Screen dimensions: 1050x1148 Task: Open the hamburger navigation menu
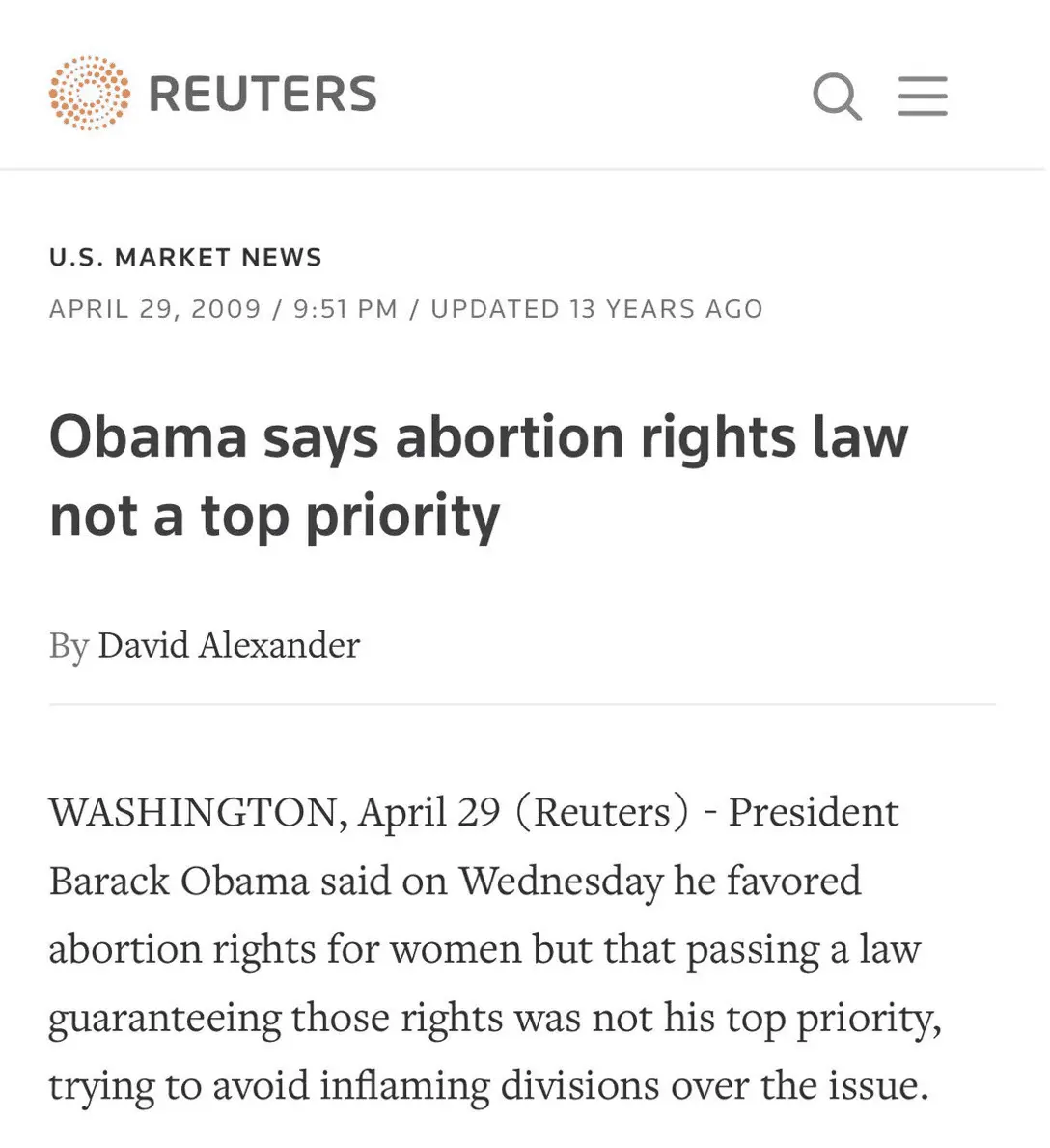click(923, 96)
